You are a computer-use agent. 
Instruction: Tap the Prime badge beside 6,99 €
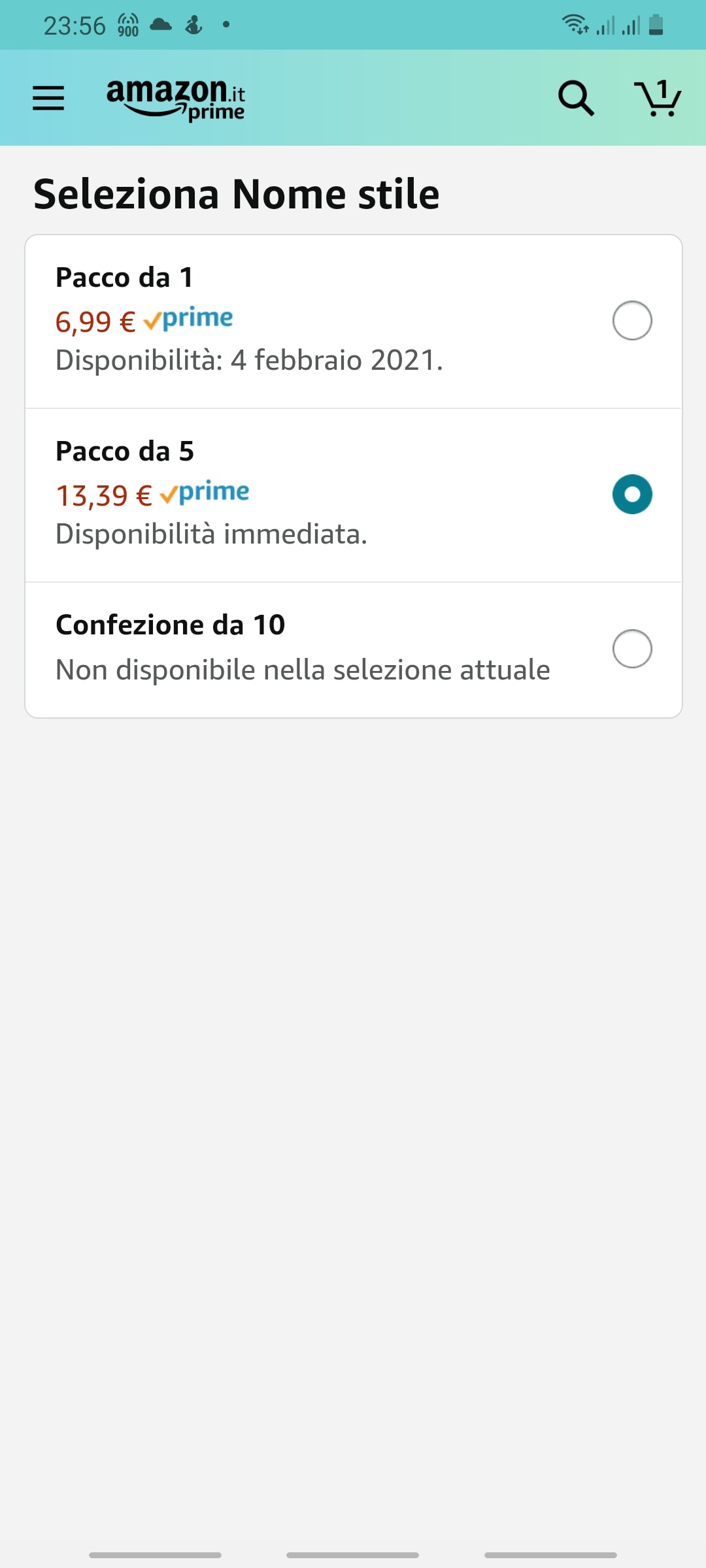(189, 319)
